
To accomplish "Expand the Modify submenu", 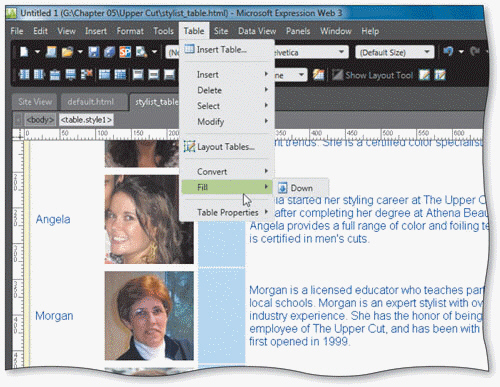I will click(x=227, y=121).
